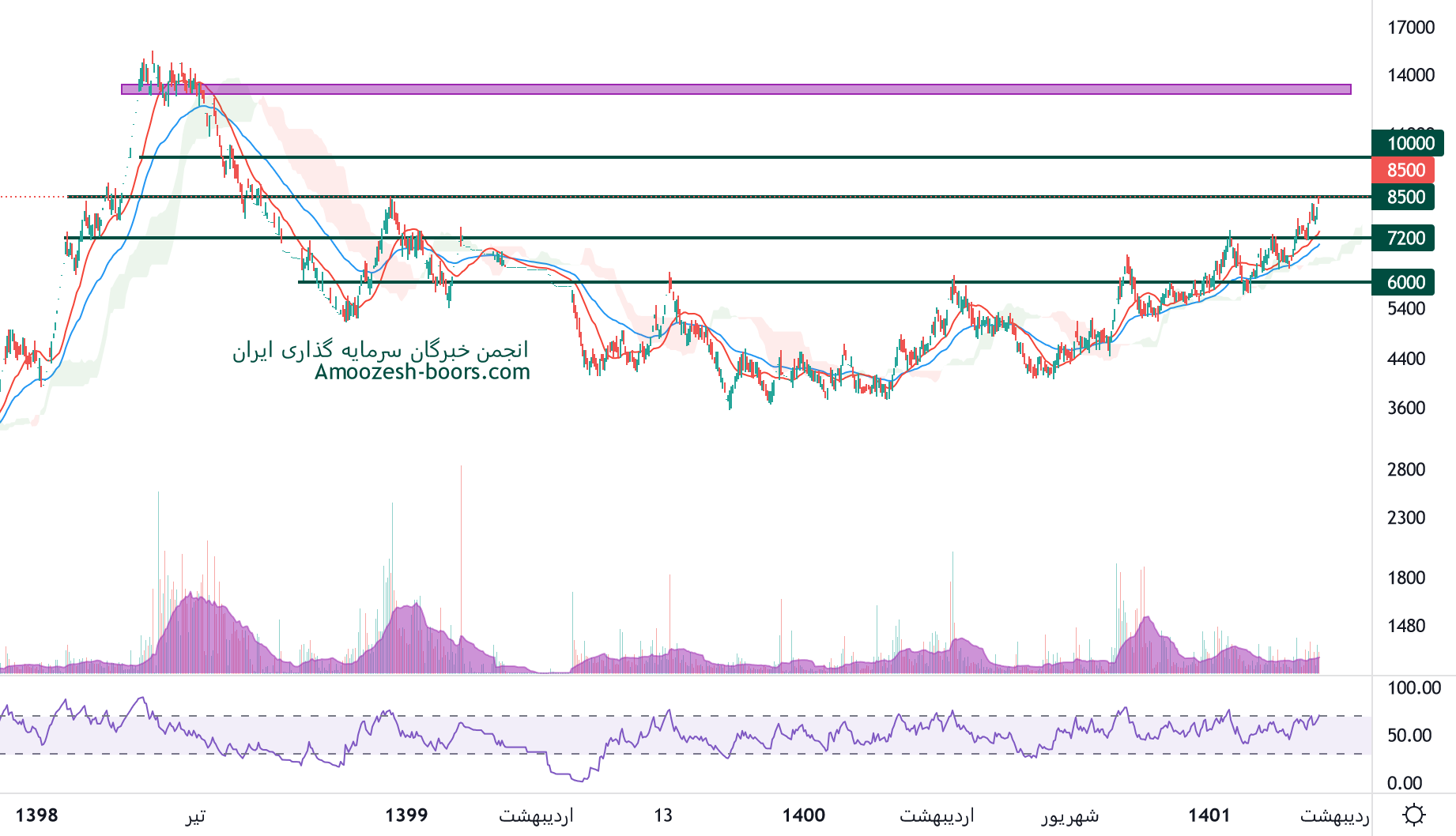
Task: Click the 1399 year label on time axis
Action: [406, 815]
